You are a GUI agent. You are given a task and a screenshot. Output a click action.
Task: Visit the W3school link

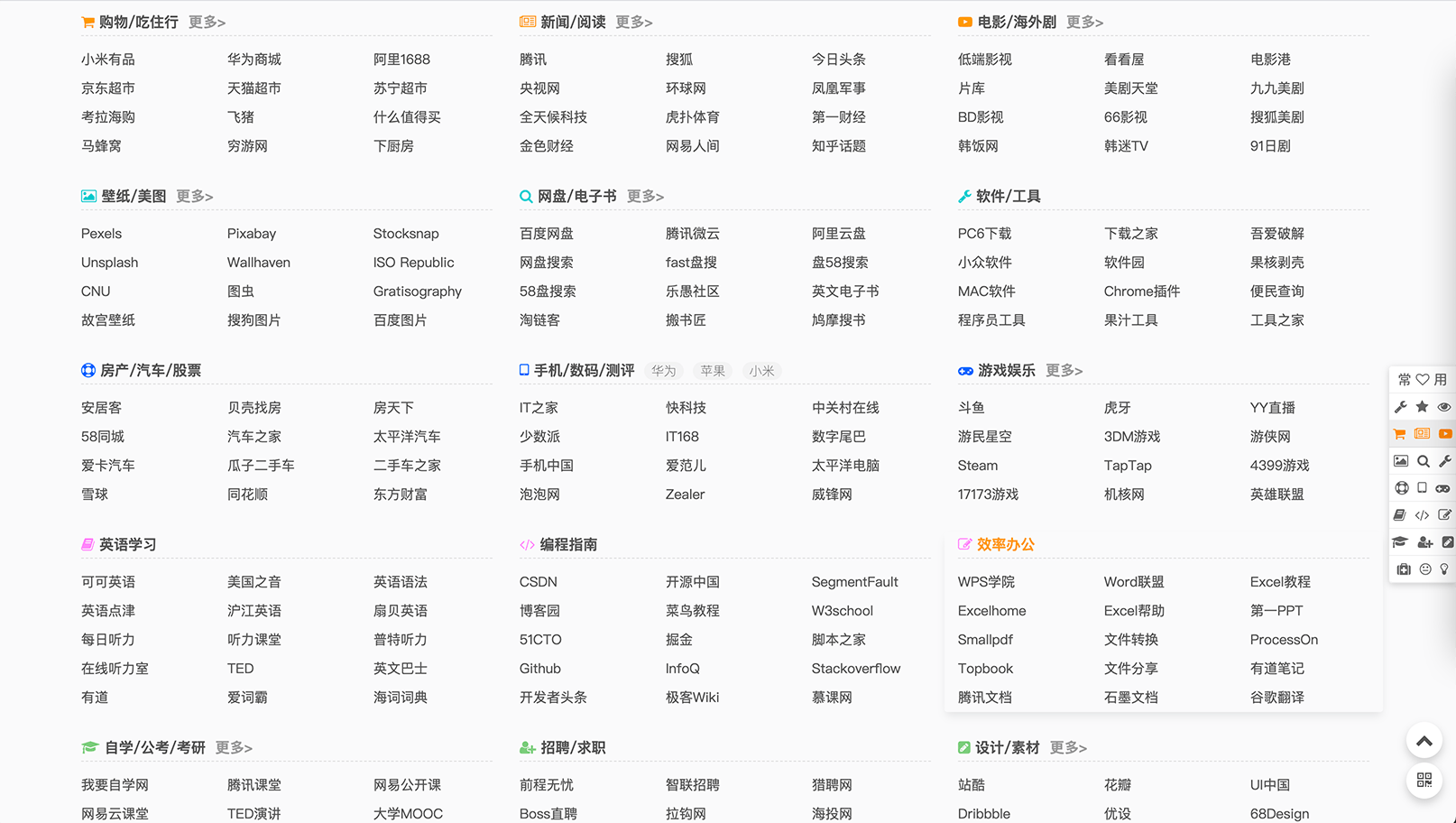point(843,611)
